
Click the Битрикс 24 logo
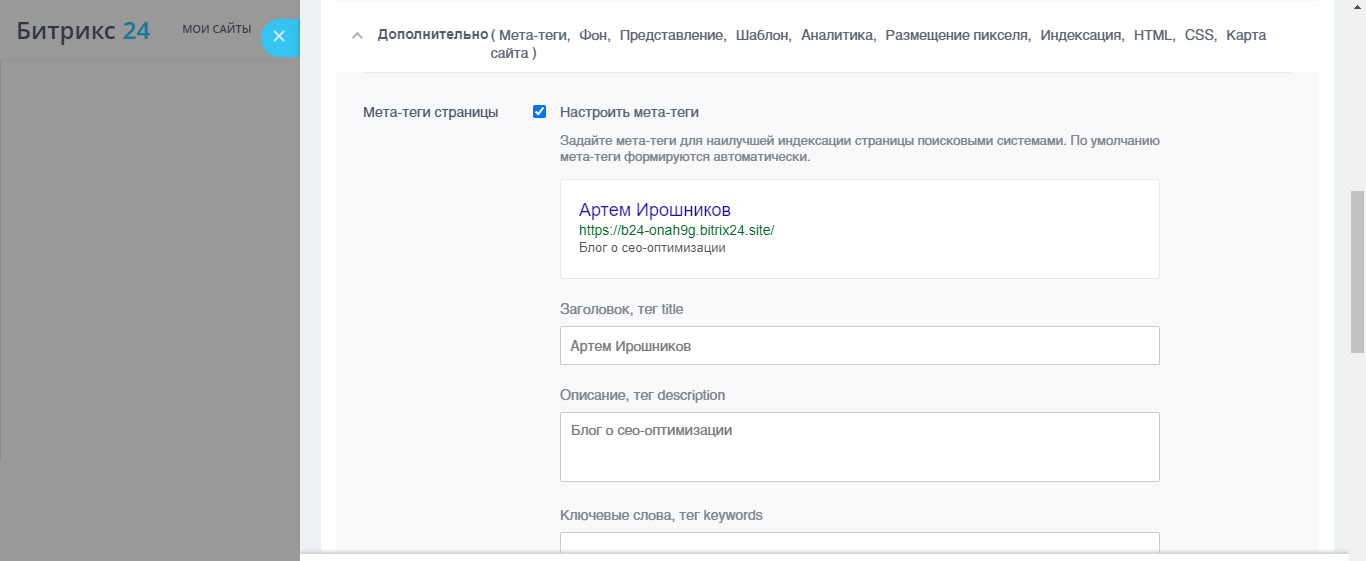coord(84,31)
